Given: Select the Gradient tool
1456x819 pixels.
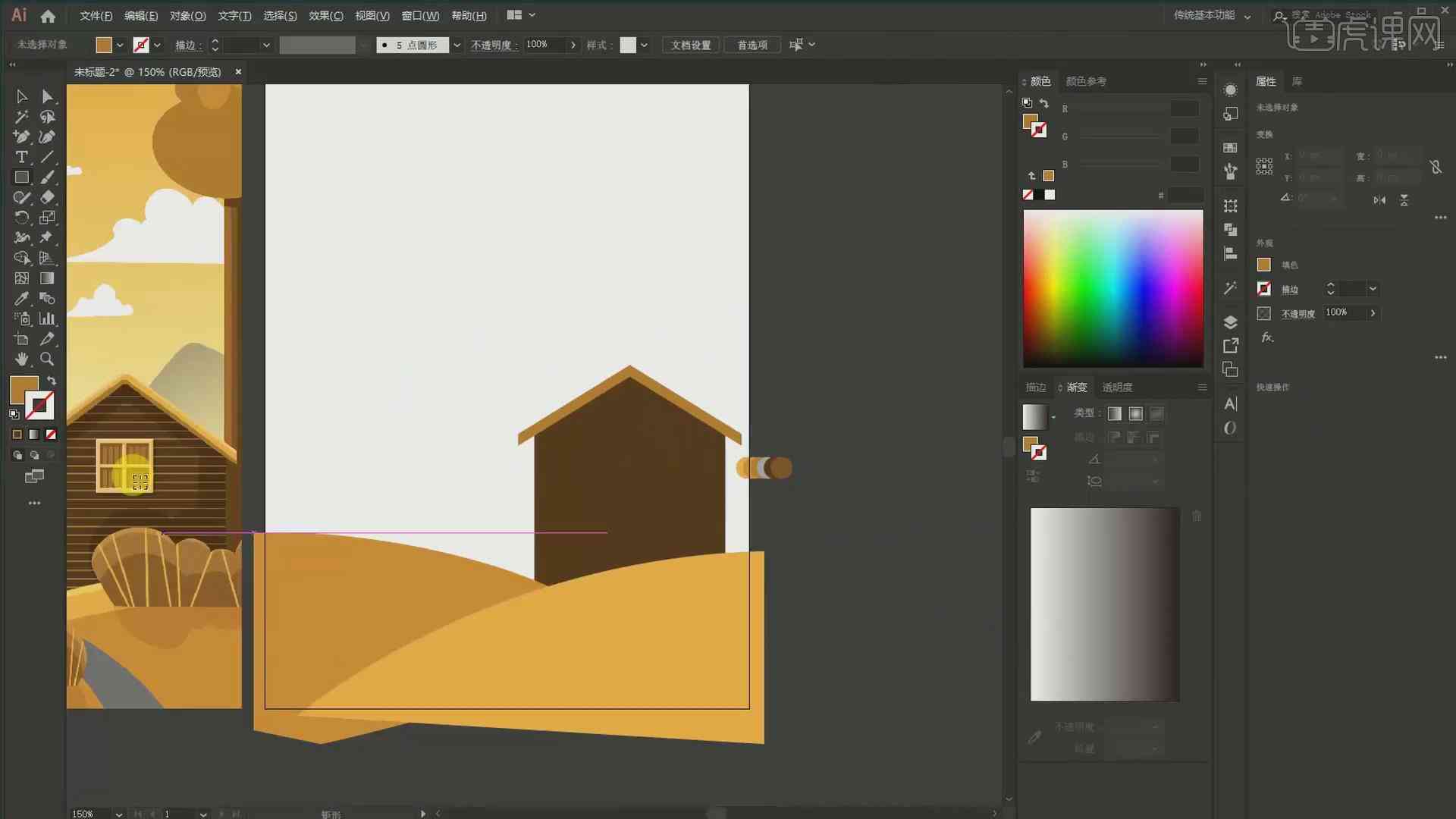Looking at the screenshot, I should pyautogui.click(x=47, y=278).
